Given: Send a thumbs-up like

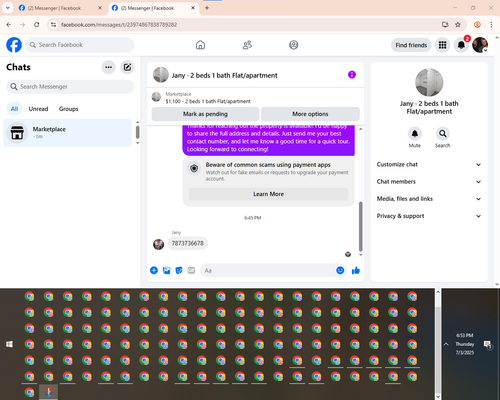Looking at the screenshot, I should tap(356, 270).
